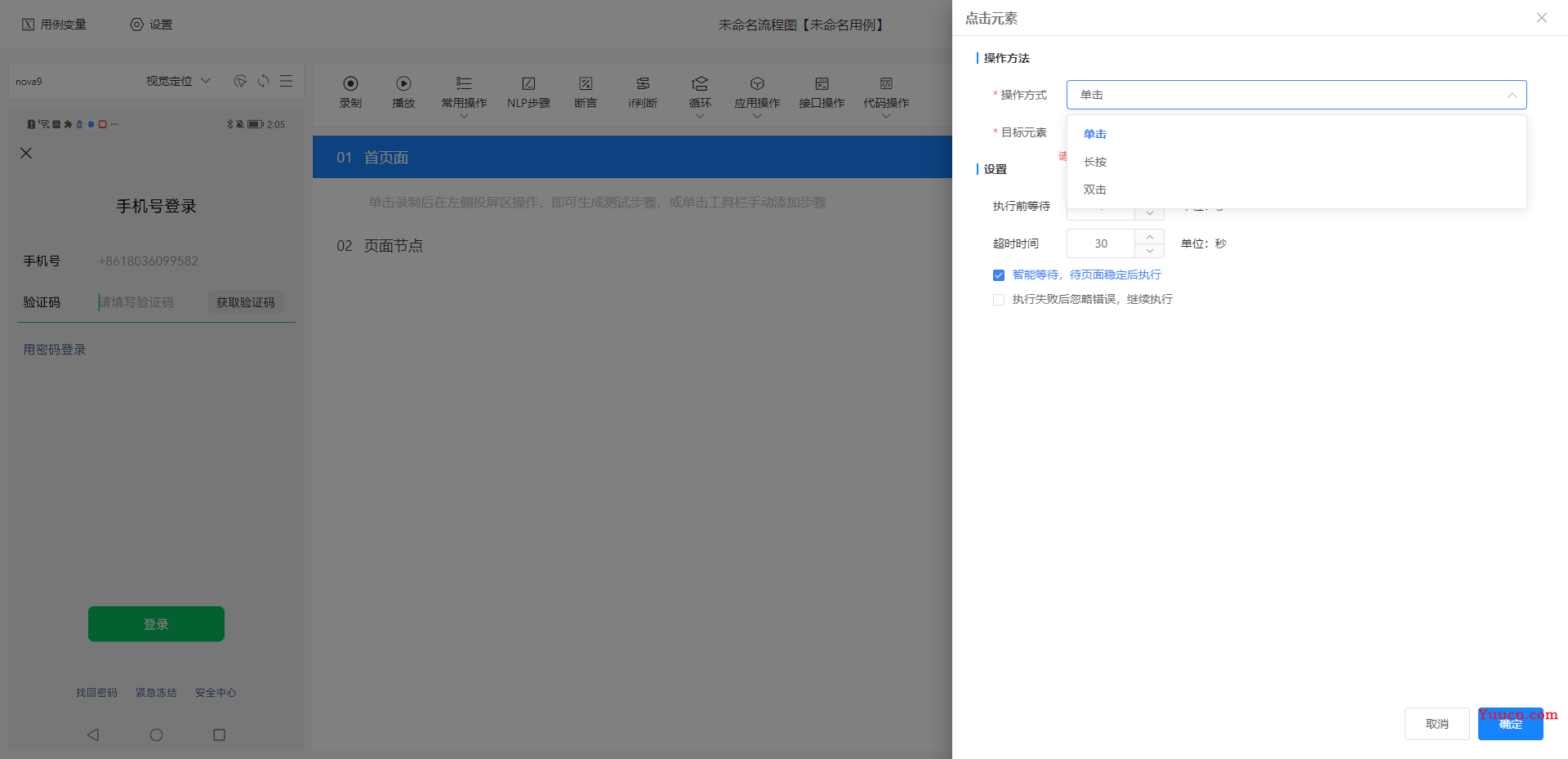Click the 超时时间 value field
The image size is (1568, 759).
click(x=1101, y=243)
